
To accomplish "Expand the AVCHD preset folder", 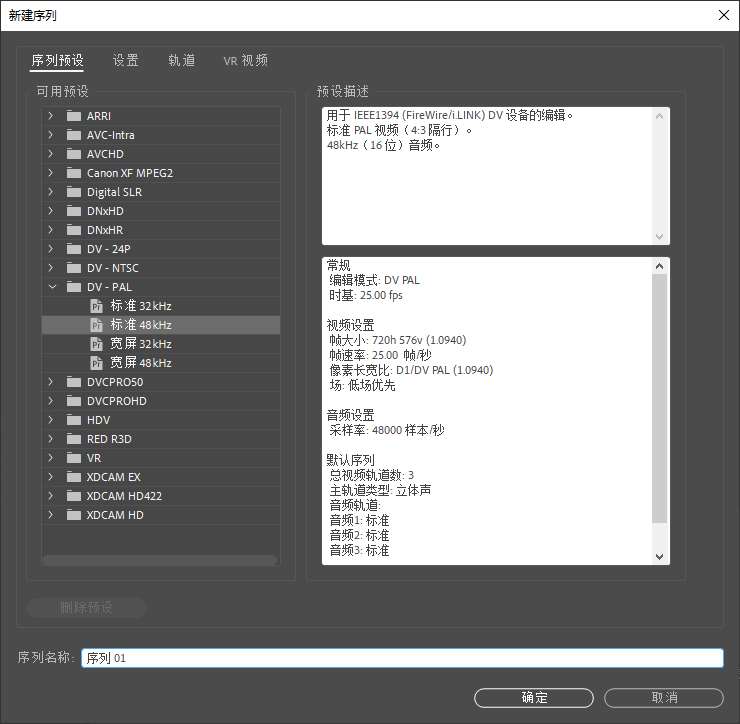I will point(51,154).
